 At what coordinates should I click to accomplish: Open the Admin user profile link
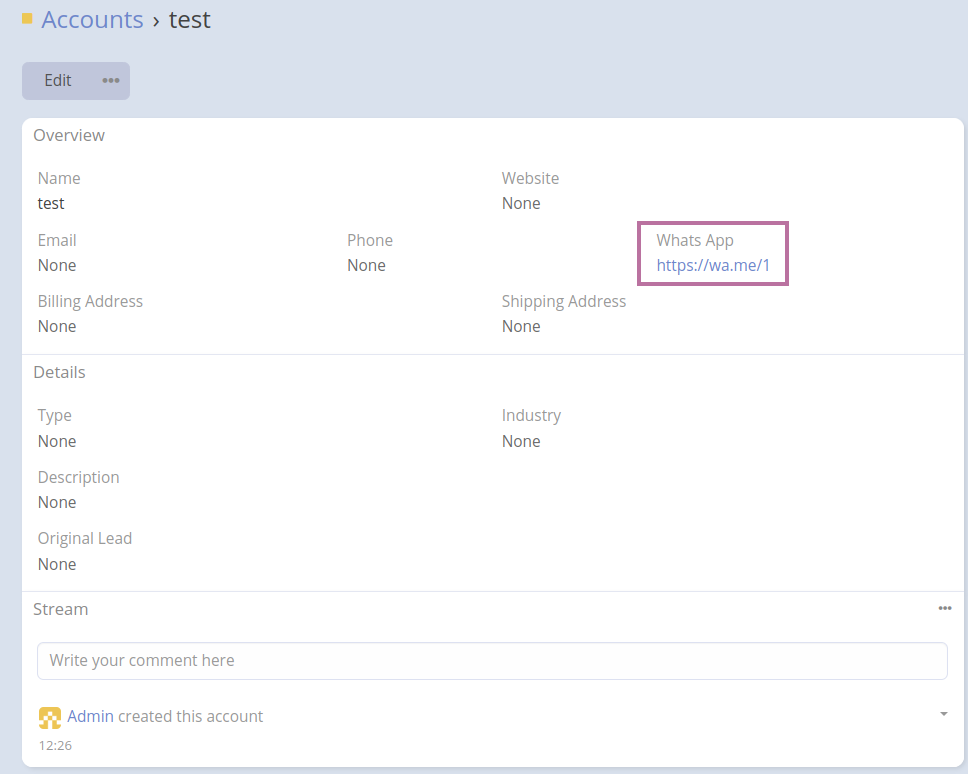(x=90, y=716)
